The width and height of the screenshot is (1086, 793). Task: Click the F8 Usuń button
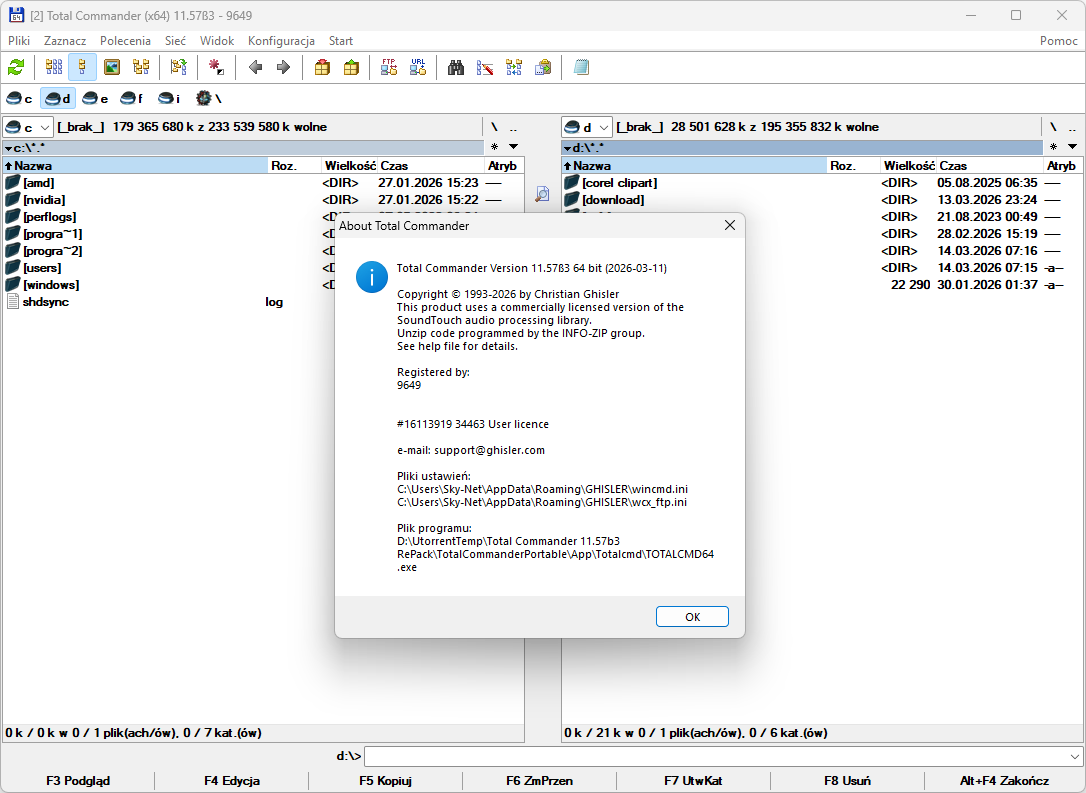click(847, 781)
